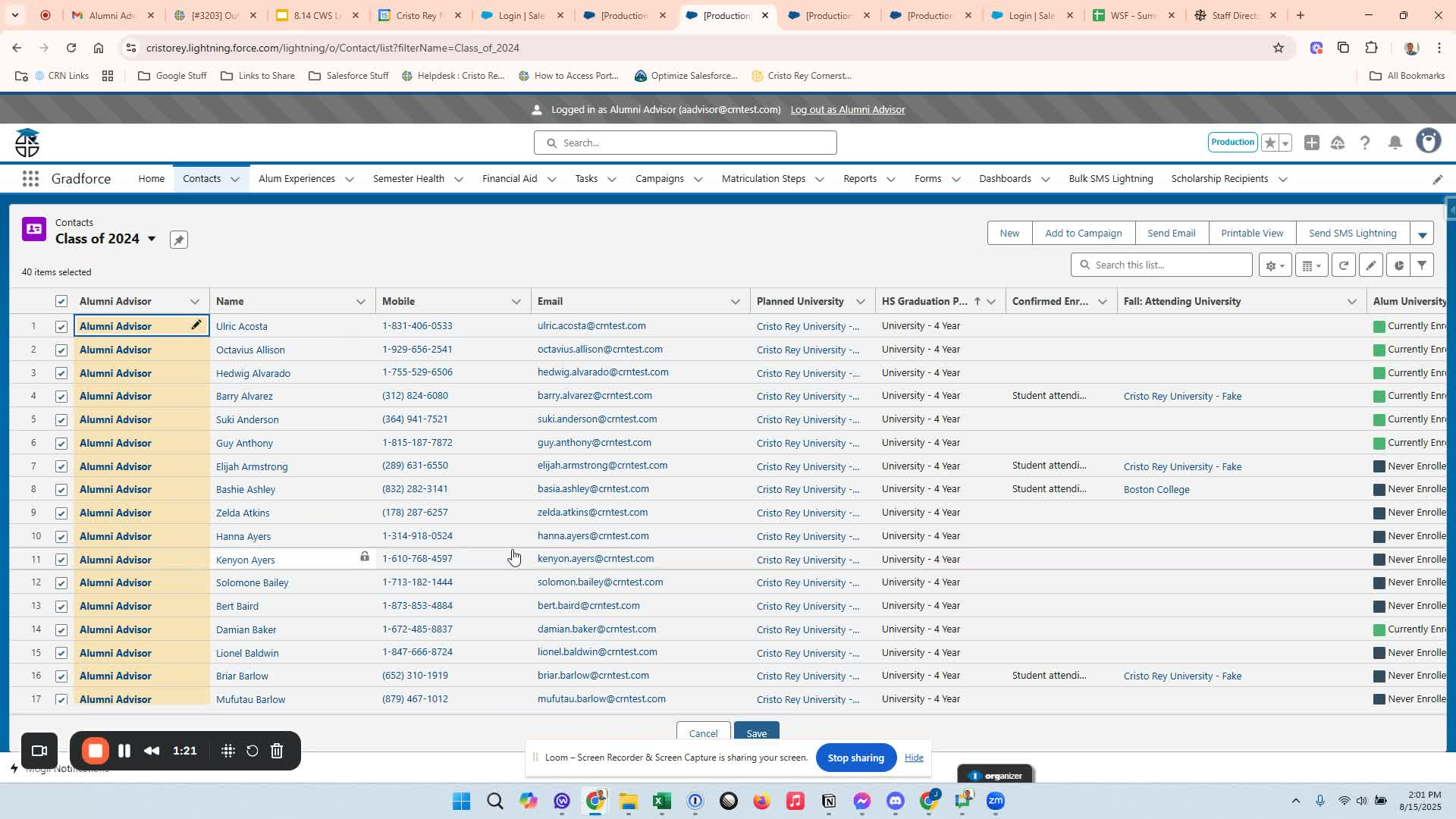Open list view settings gear

point(1275,265)
